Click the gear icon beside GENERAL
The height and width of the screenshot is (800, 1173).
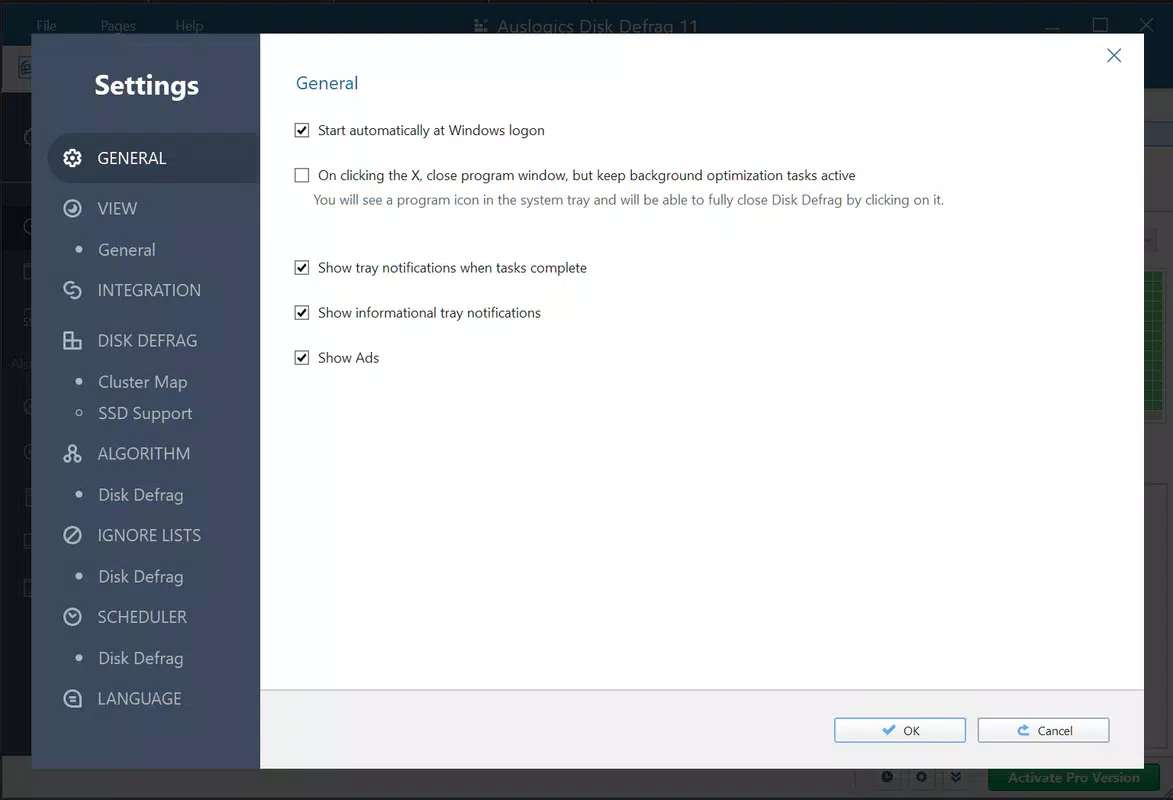coord(73,158)
